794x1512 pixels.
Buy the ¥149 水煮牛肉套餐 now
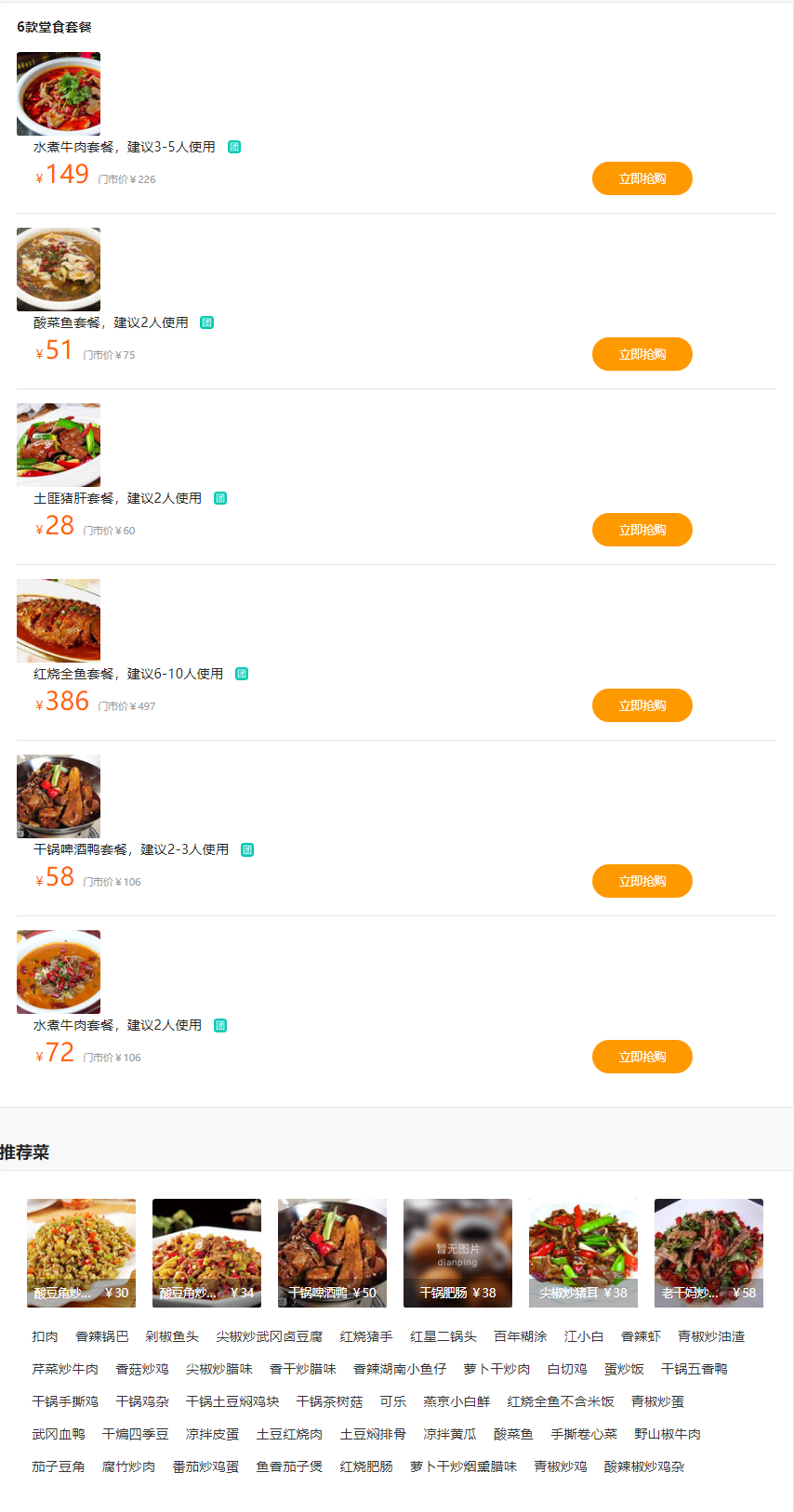click(x=642, y=178)
